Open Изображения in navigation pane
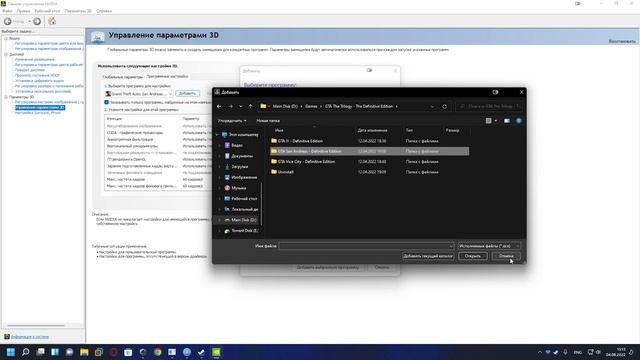This screenshot has width=640, height=360. pyautogui.click(x=244, y=178)
